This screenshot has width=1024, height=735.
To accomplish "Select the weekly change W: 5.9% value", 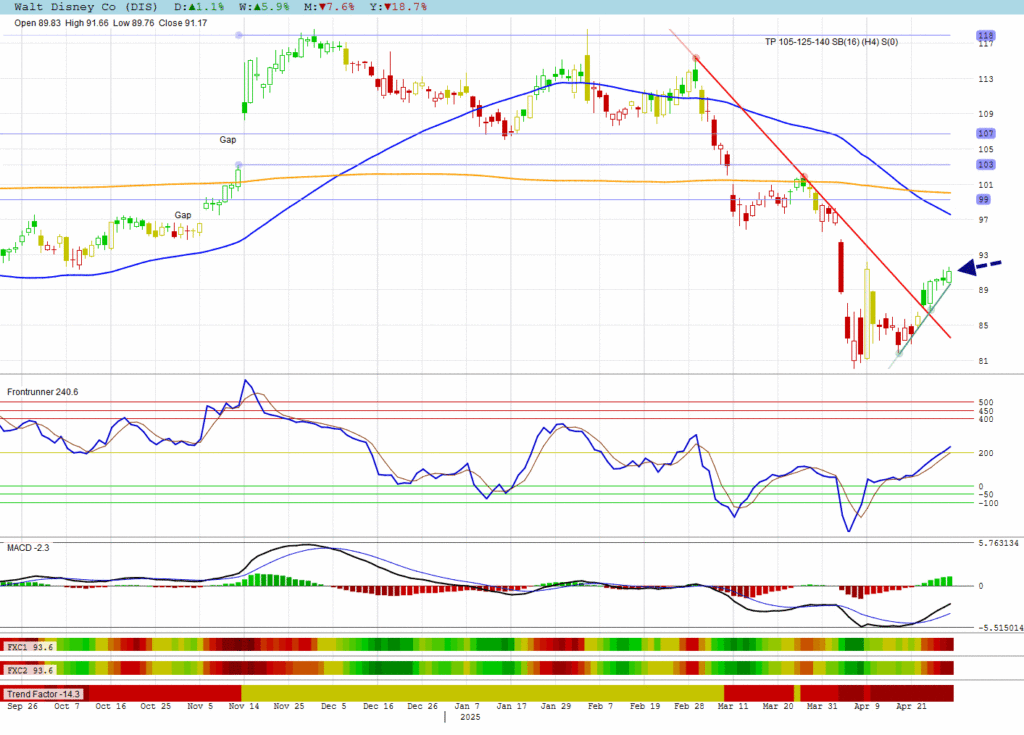I will [263, 7].
